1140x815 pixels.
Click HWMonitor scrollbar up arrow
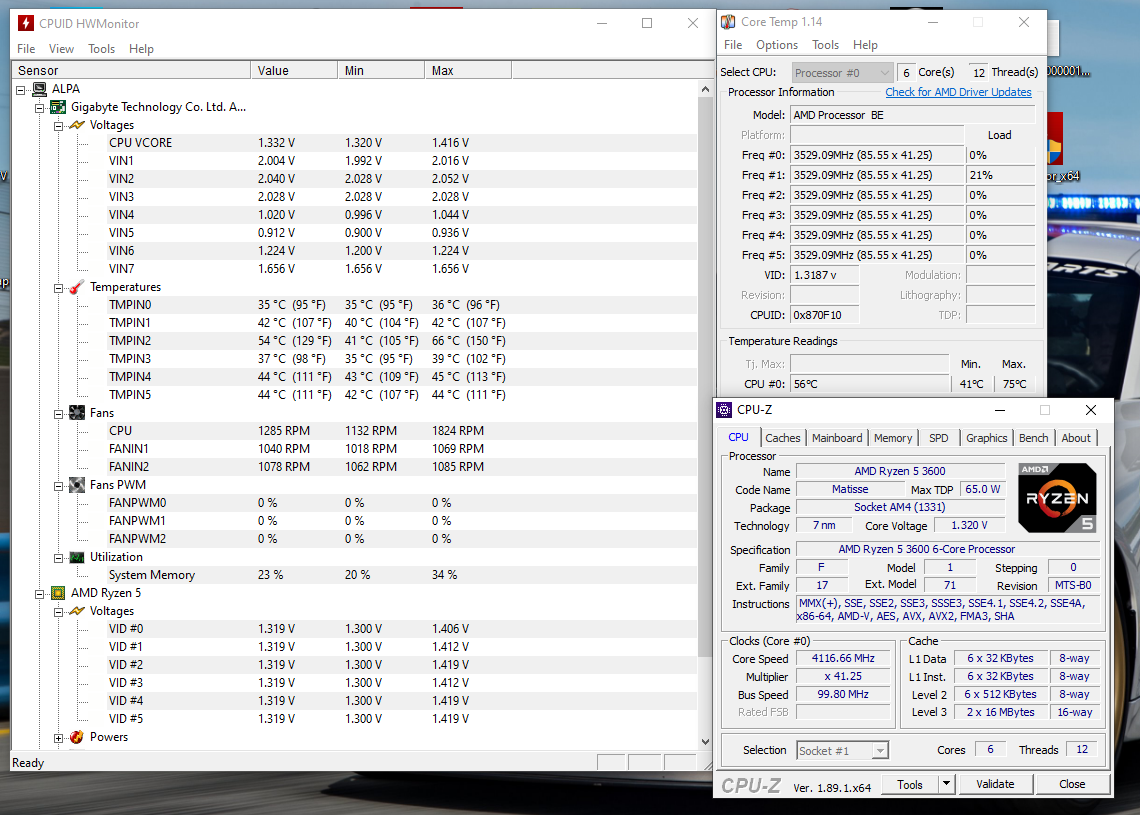tap(705, 89)
